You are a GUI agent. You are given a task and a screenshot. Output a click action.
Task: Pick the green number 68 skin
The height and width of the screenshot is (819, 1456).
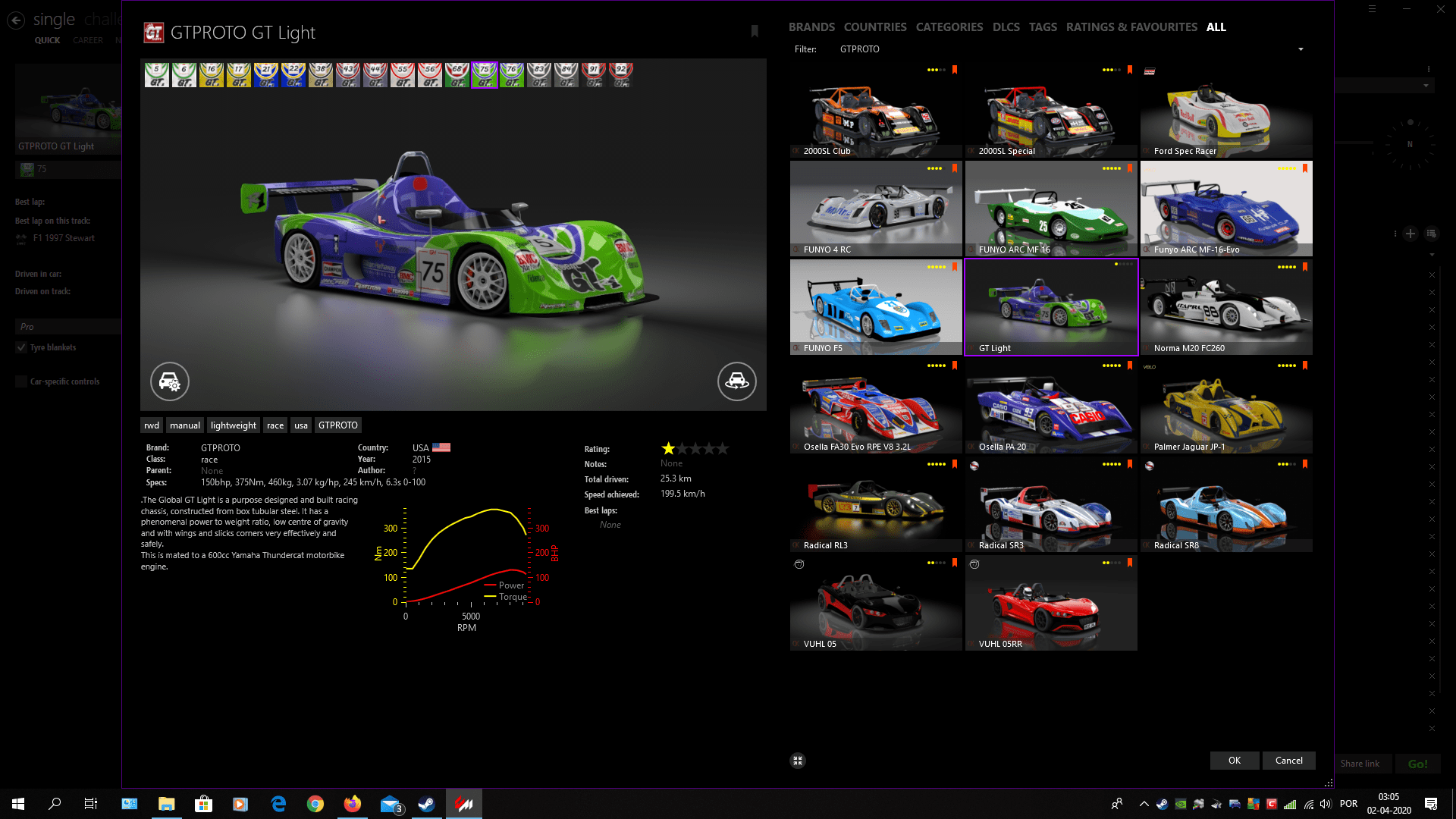click(x=457, y=75)
